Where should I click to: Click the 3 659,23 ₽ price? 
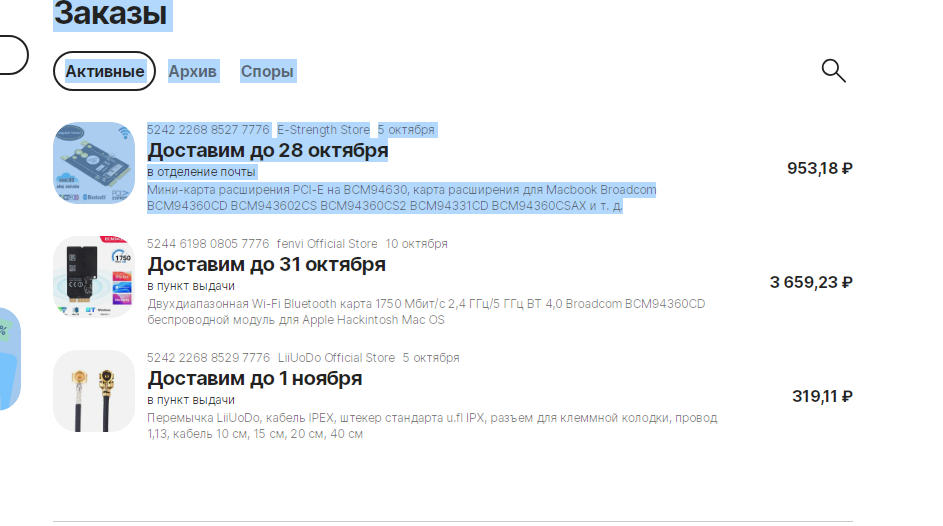tap(811, 282)
